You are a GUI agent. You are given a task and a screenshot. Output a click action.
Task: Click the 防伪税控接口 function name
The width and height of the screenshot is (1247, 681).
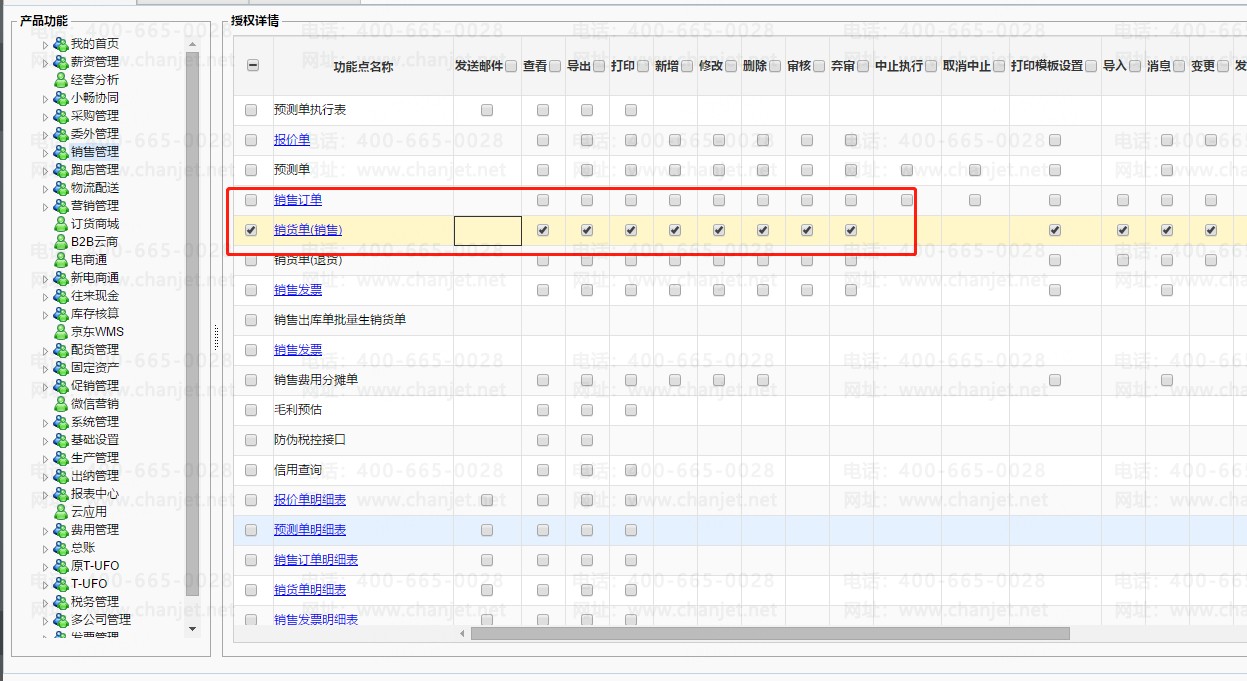[x=310, y=440]
